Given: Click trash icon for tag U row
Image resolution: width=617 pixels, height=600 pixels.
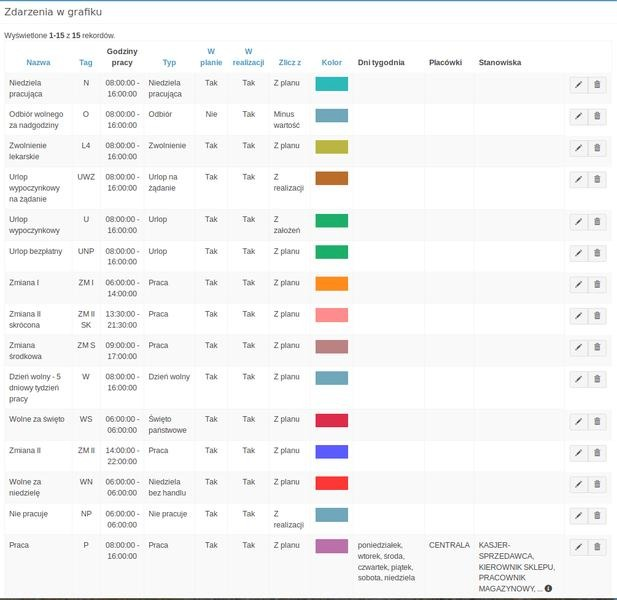Looking at the screenshot, I should point(597,222).
